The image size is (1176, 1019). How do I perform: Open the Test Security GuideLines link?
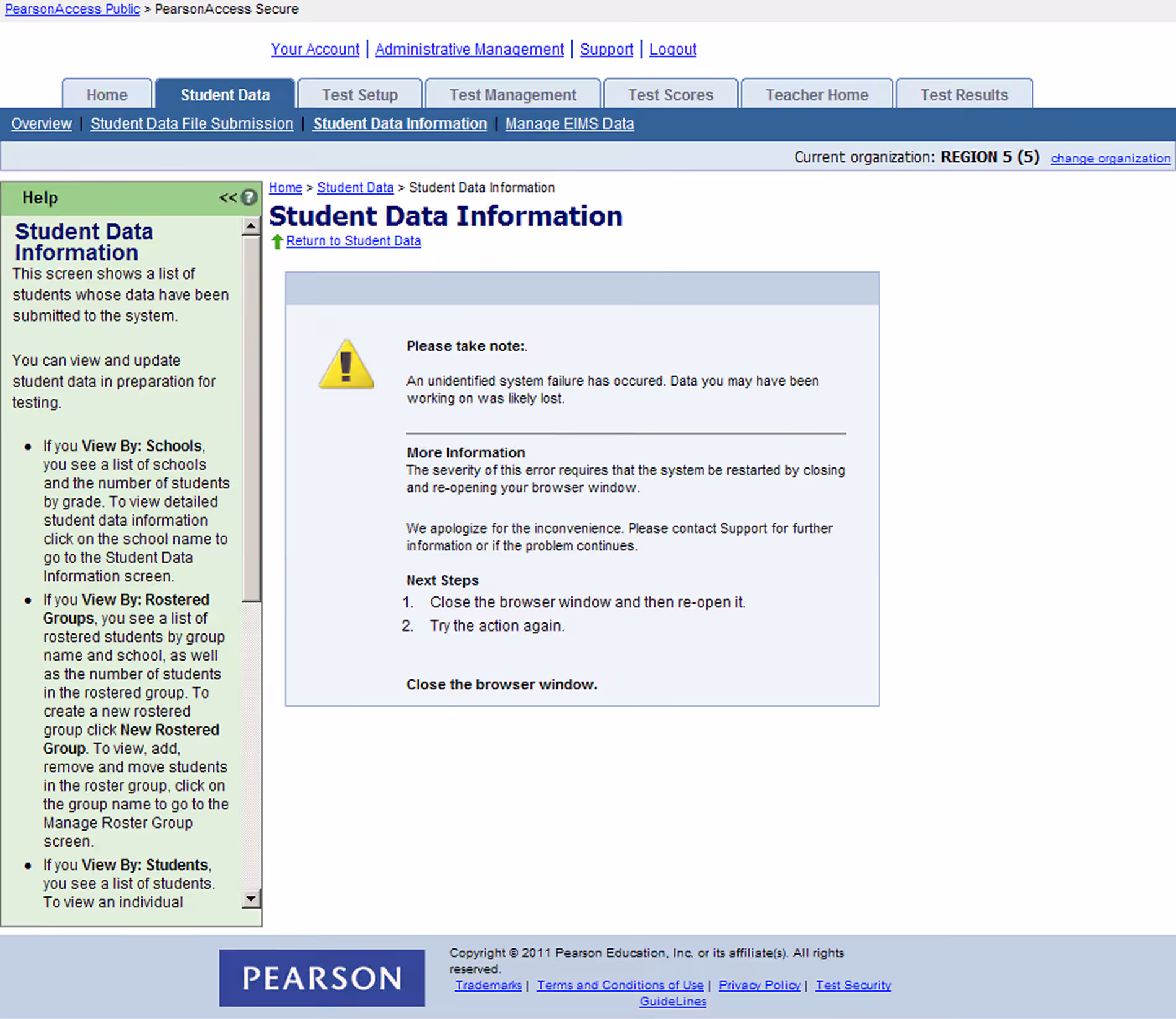(853, 985)
